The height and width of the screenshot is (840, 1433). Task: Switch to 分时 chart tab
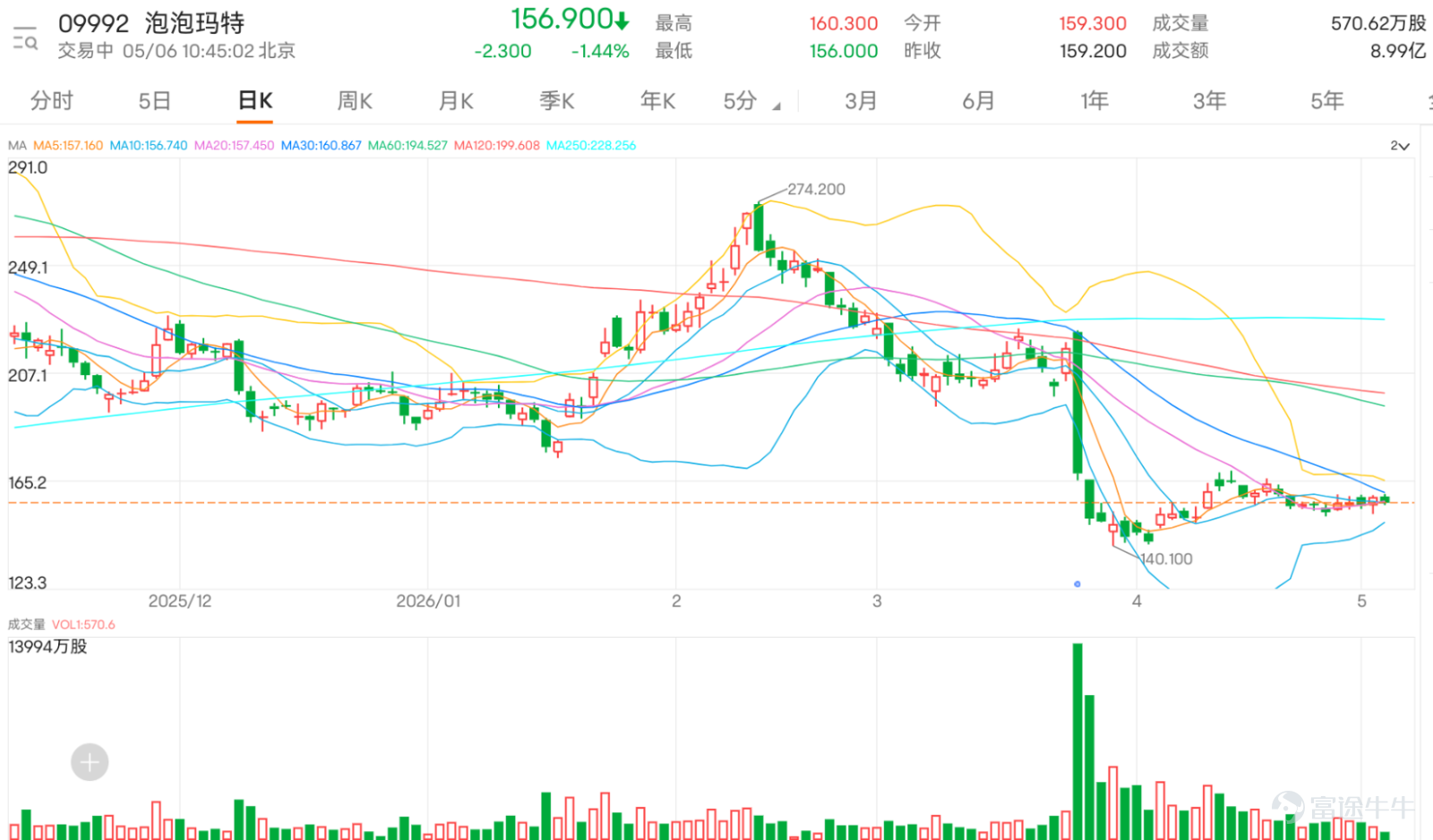pos(51,100)
